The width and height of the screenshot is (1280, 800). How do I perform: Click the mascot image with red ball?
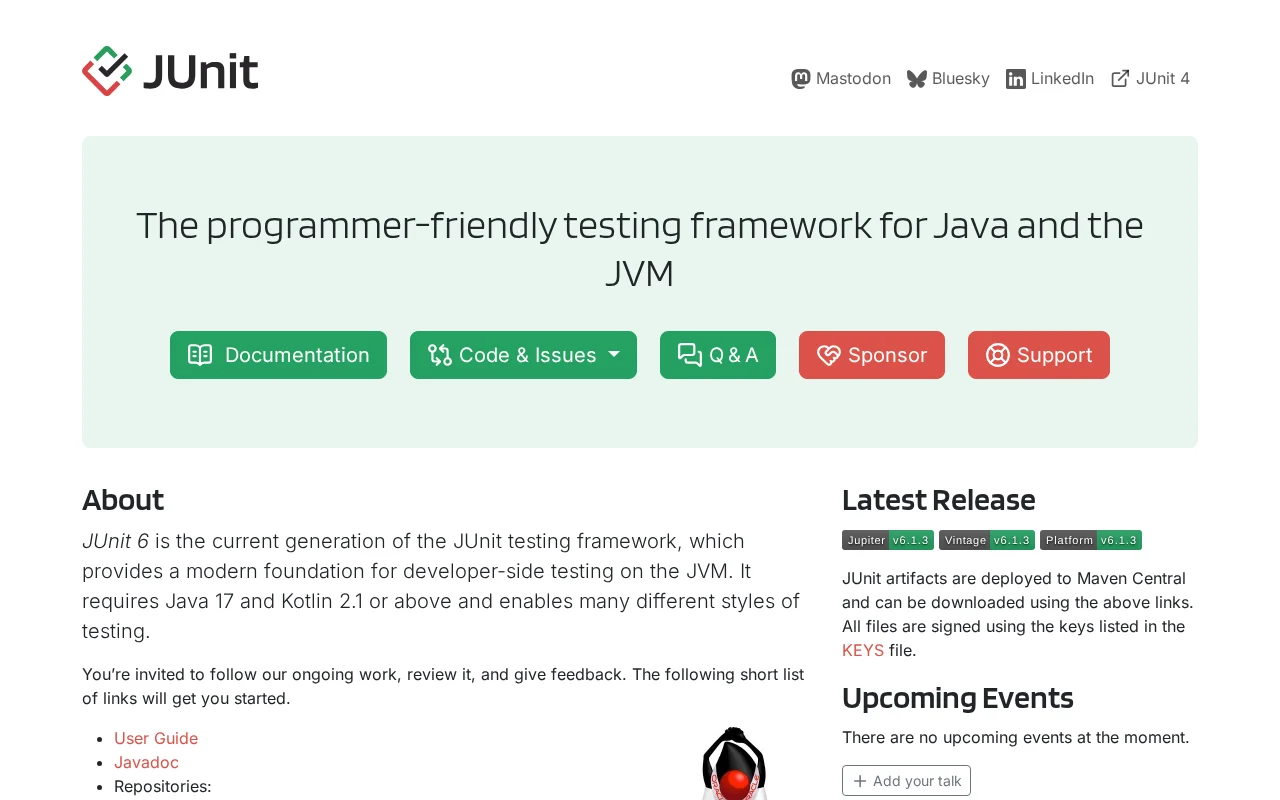735,763
